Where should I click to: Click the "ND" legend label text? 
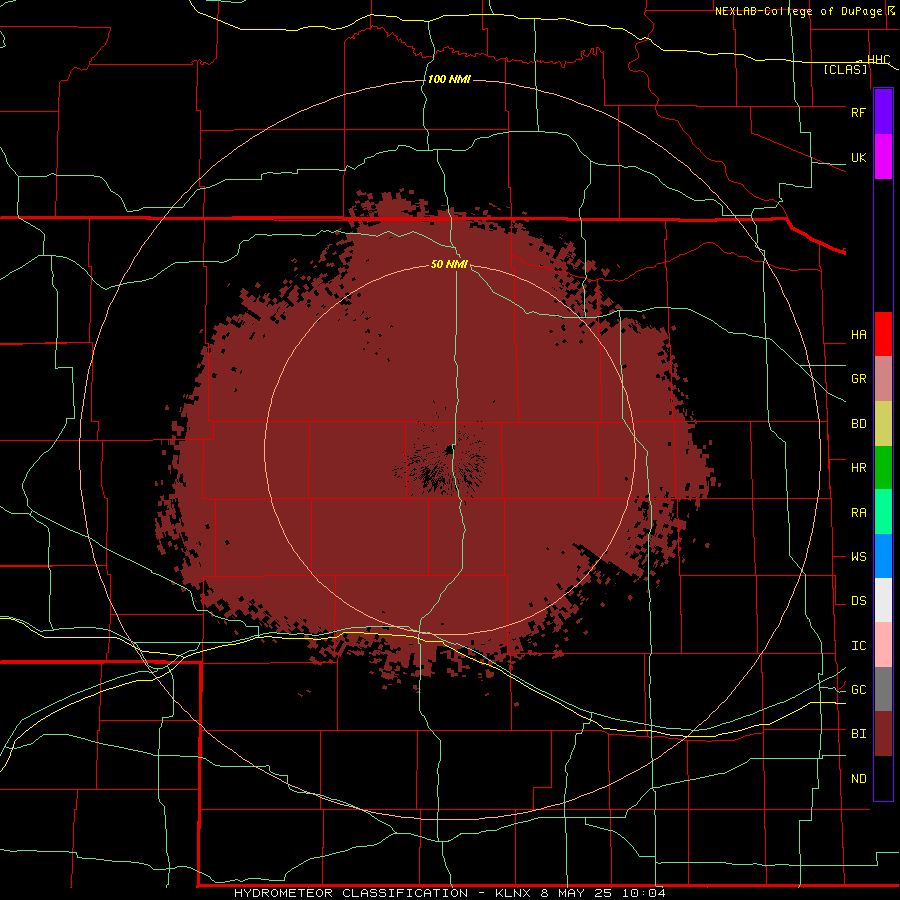coord(858,779)
